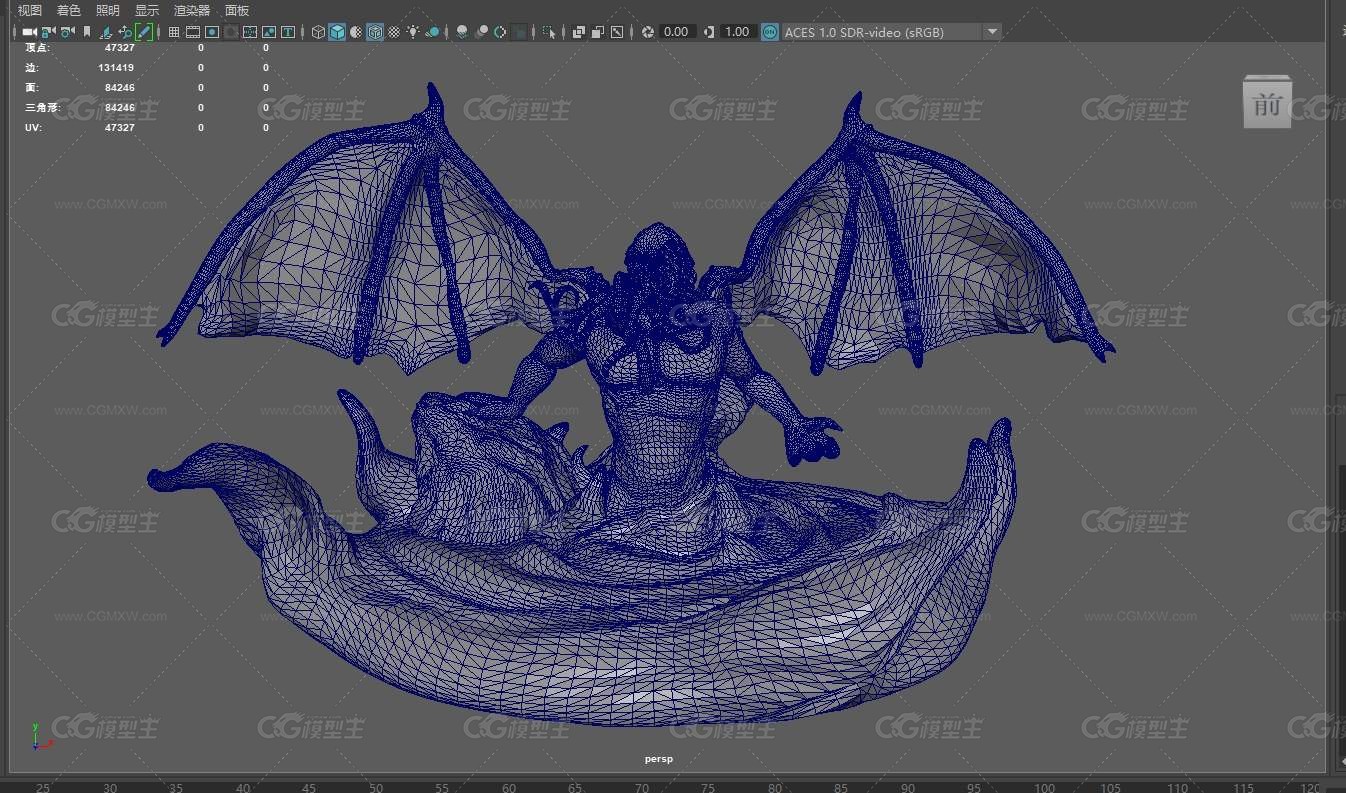Click the X-Ray Active Components icon
Viewport: 1346px width, 793px height.
point(598,32)
